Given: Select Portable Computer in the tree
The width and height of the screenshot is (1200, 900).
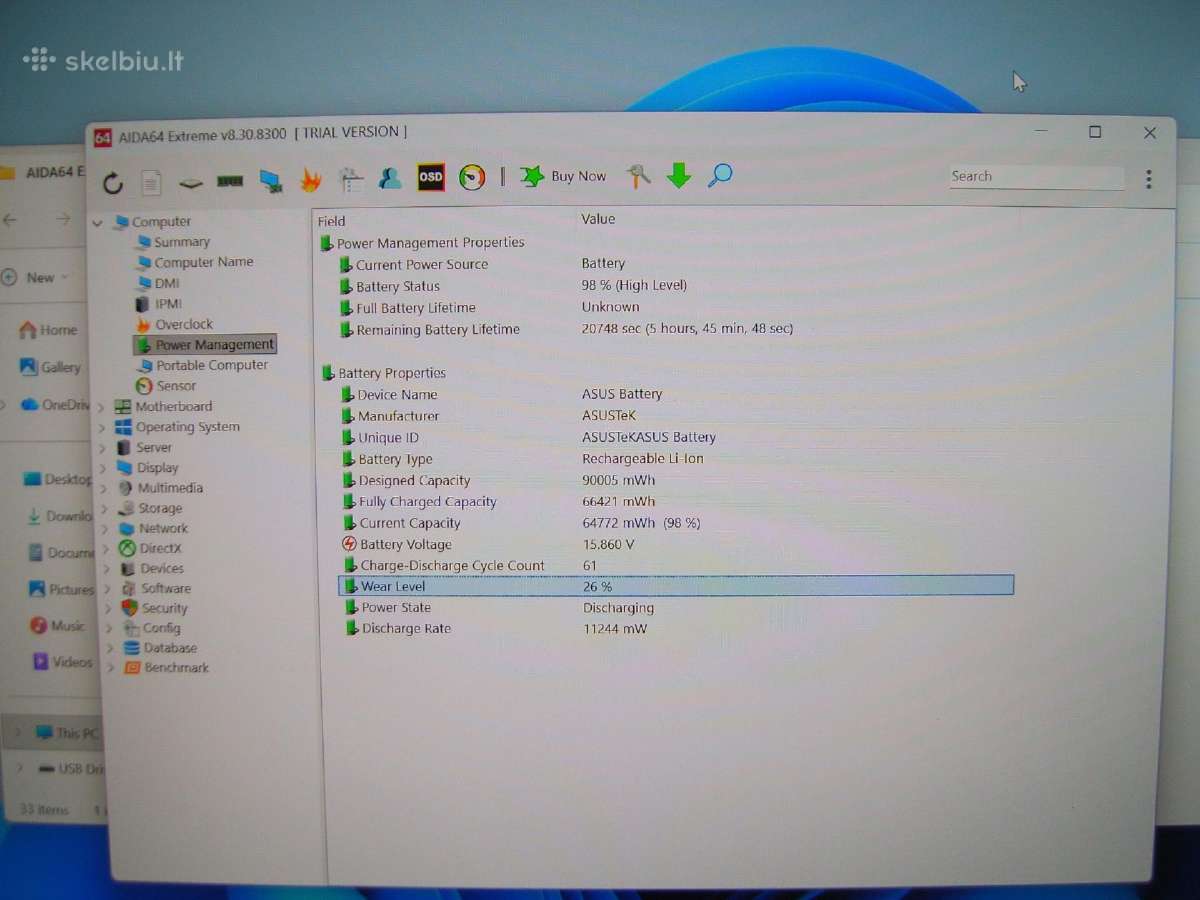Looking at the screenshot, I should point(212,365).
